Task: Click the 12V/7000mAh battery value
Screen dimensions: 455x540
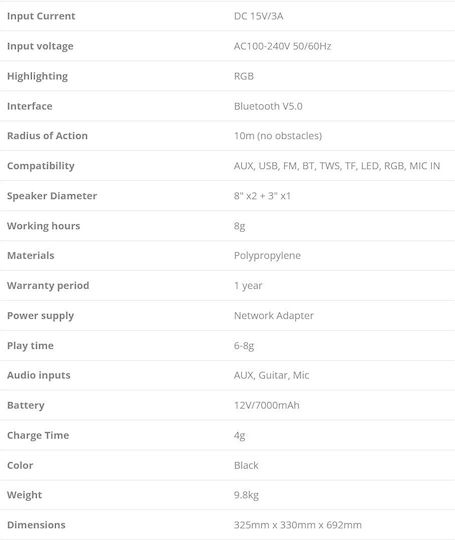Action: [x=267, y=405]
